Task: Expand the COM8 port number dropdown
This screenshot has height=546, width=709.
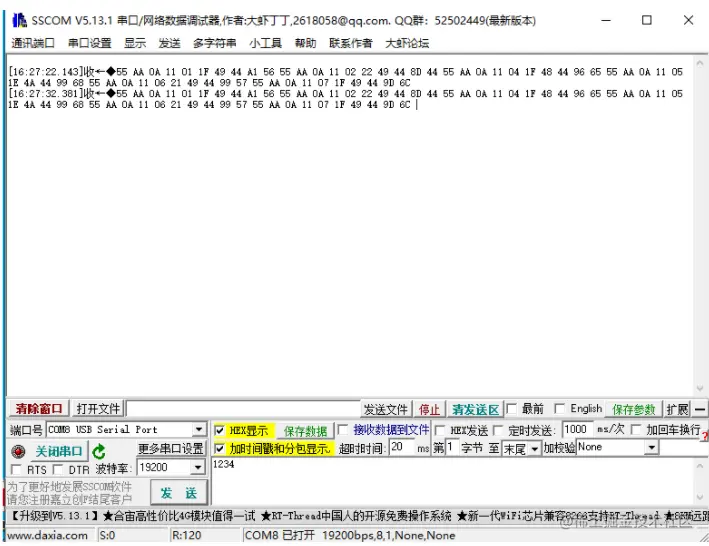Action: [199, 429]
